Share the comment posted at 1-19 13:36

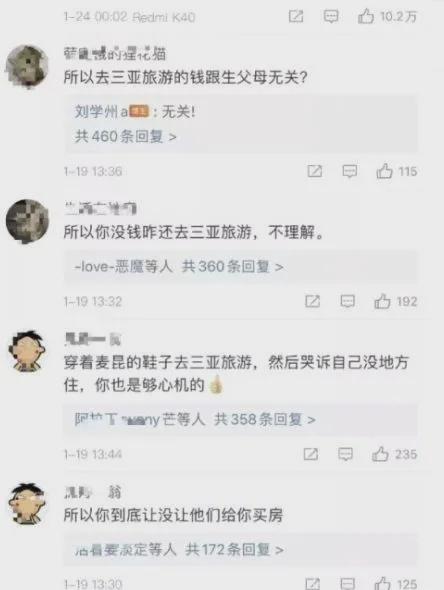pyautogui.click(x=315, y=172)
